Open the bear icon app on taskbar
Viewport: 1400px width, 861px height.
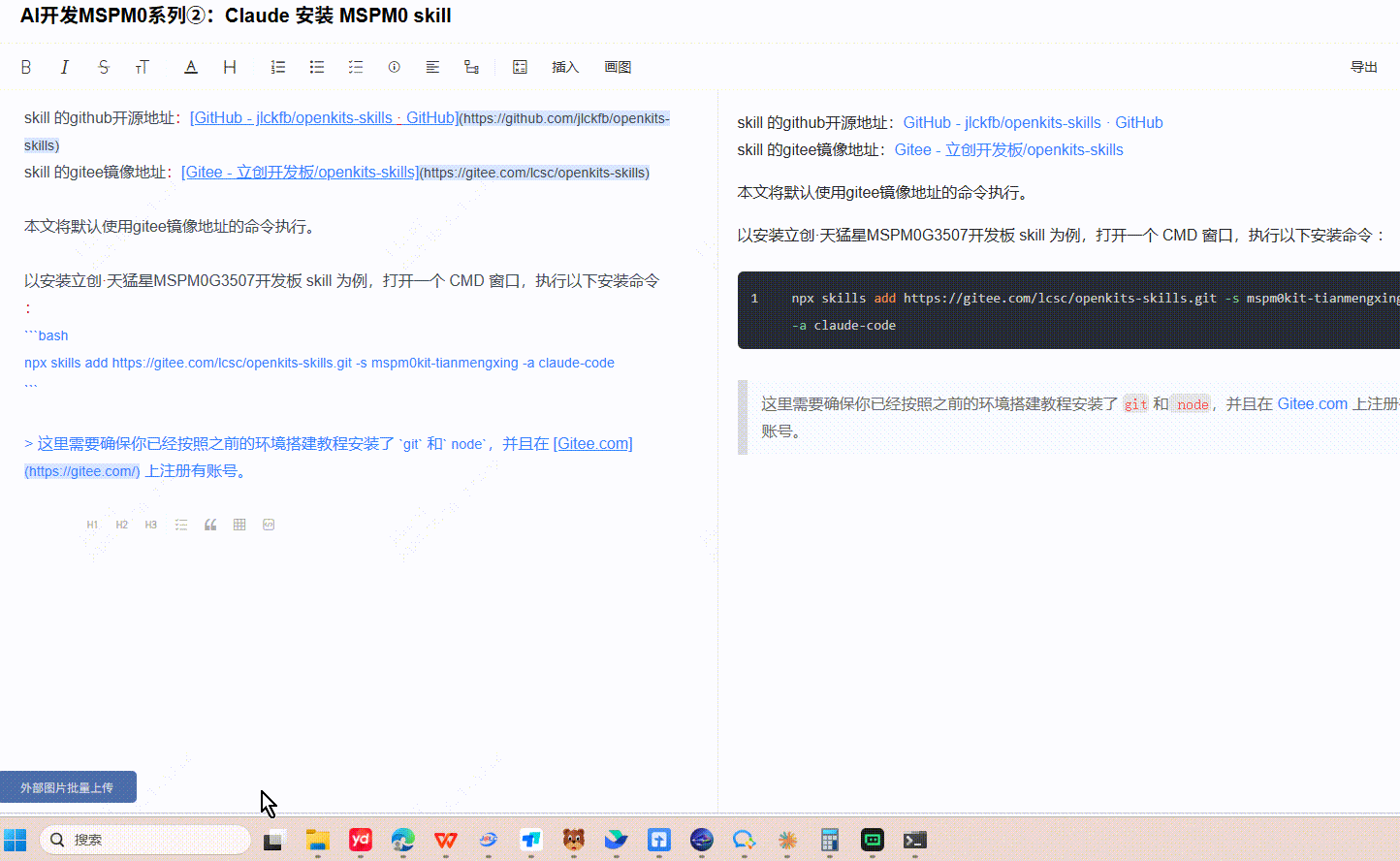[574, 840]
